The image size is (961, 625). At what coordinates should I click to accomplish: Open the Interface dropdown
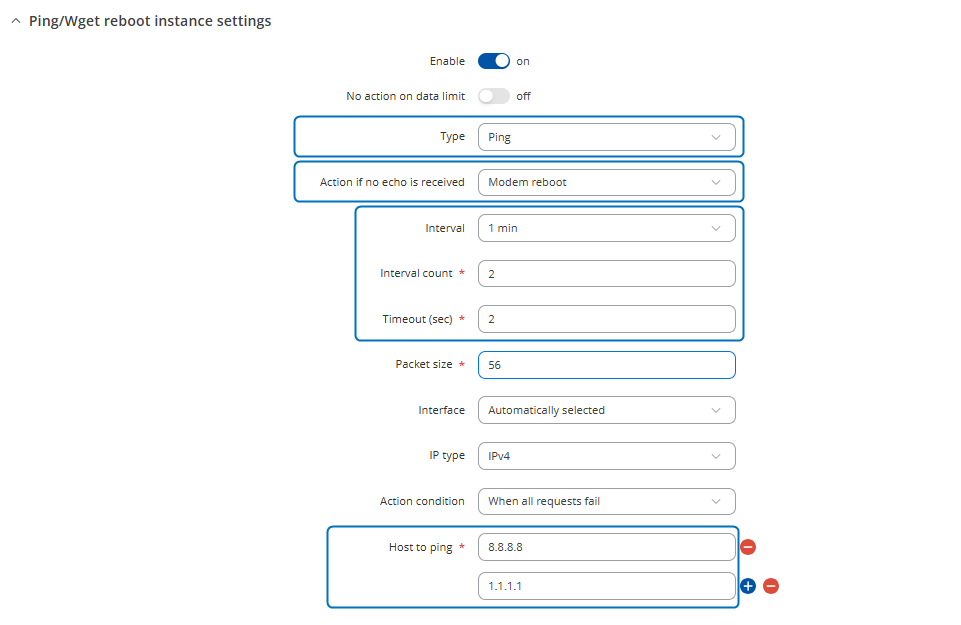coord(606,410)
